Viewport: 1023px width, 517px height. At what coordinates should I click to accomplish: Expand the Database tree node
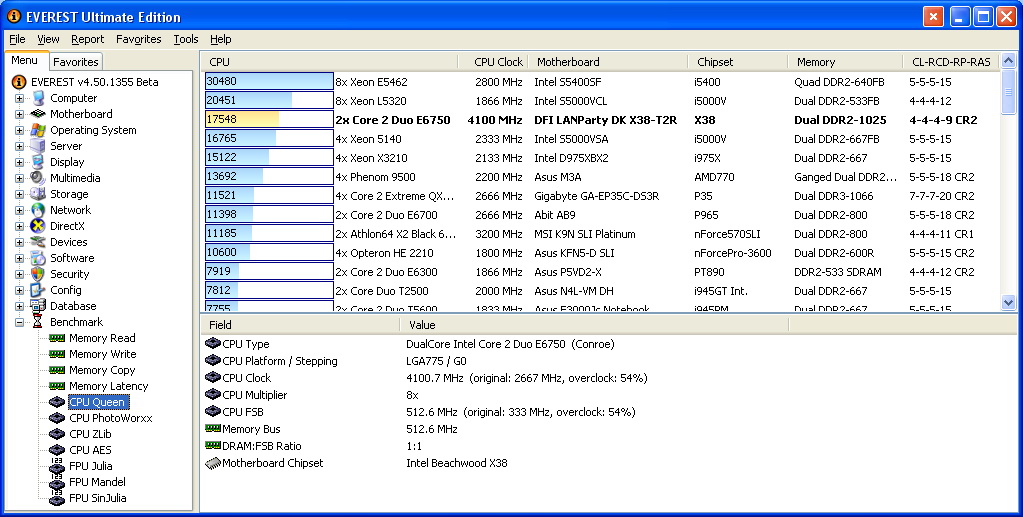19,306
